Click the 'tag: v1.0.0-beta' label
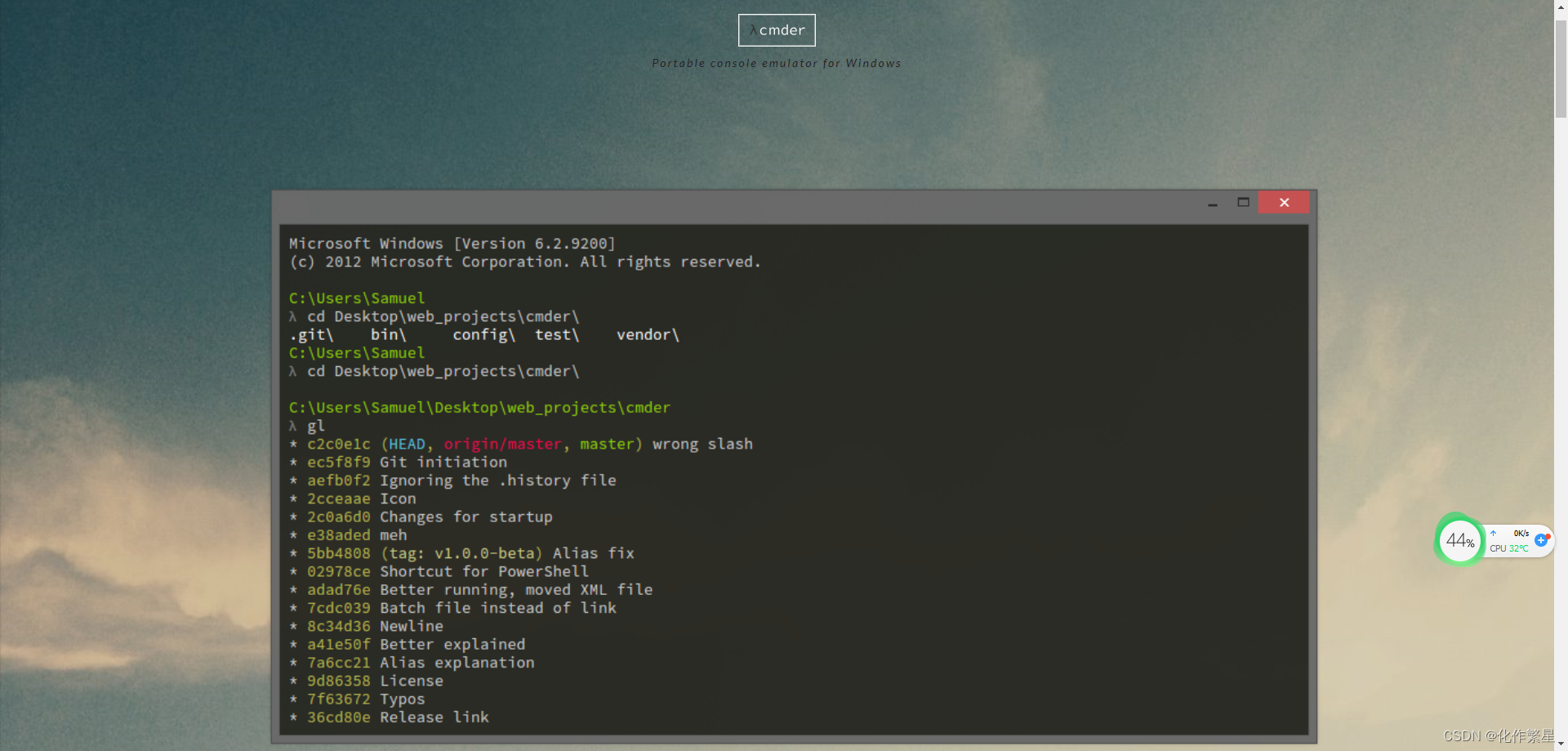The height and width of the screenshot is (751, 1568). pyautogui.click(x=461, y=554)
